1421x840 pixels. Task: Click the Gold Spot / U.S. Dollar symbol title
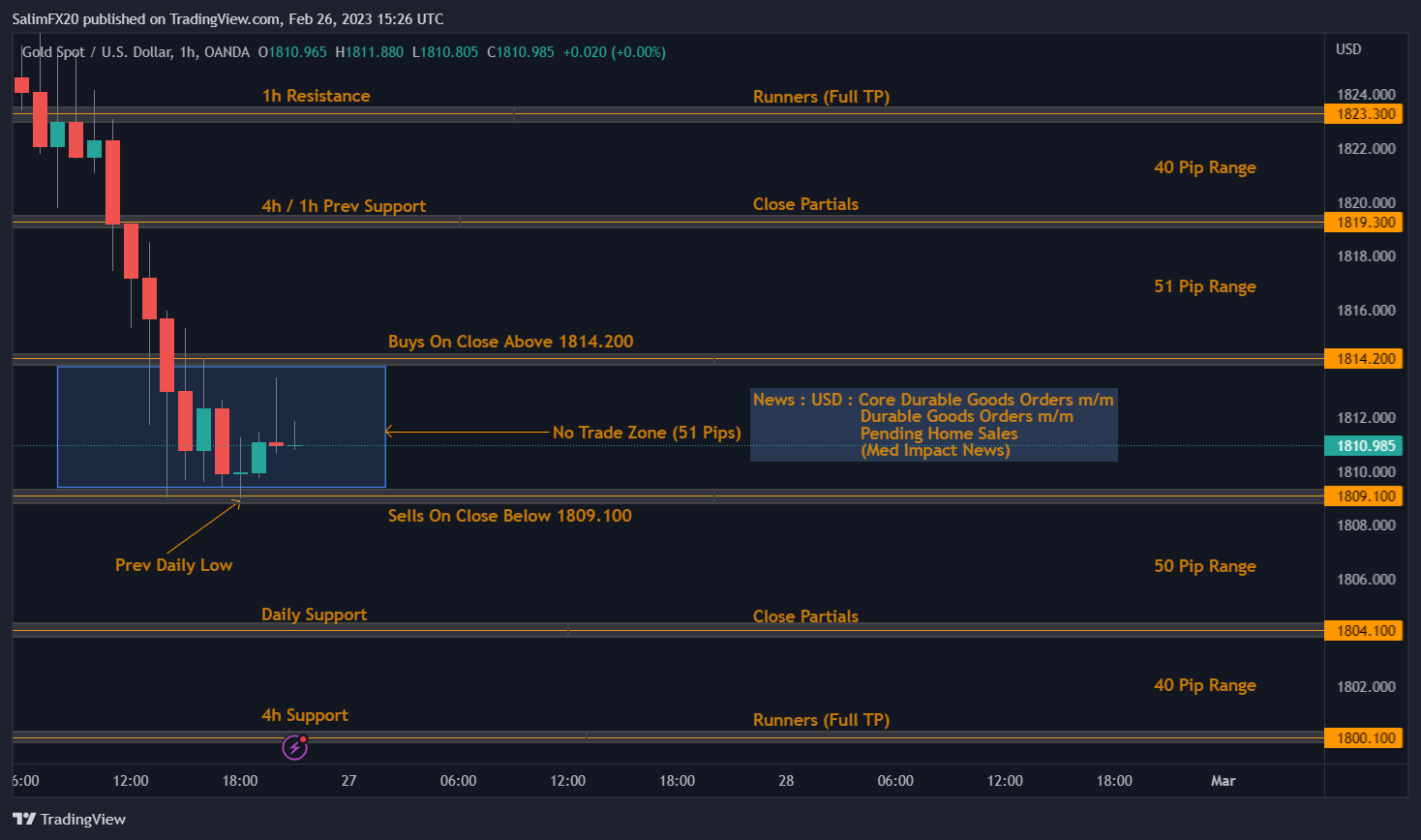coord(136,52)
